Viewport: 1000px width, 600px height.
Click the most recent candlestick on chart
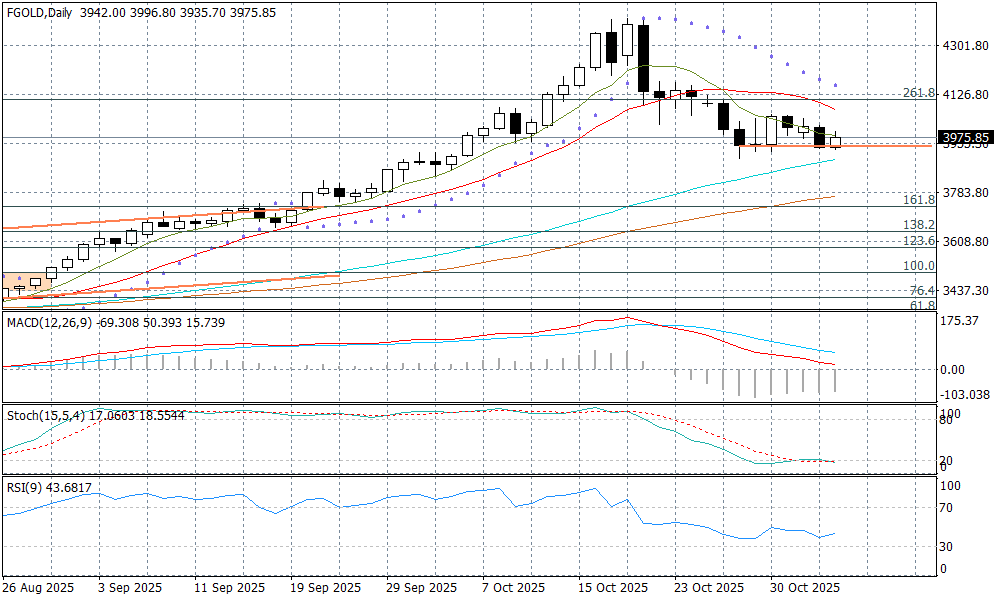[835, 142]
